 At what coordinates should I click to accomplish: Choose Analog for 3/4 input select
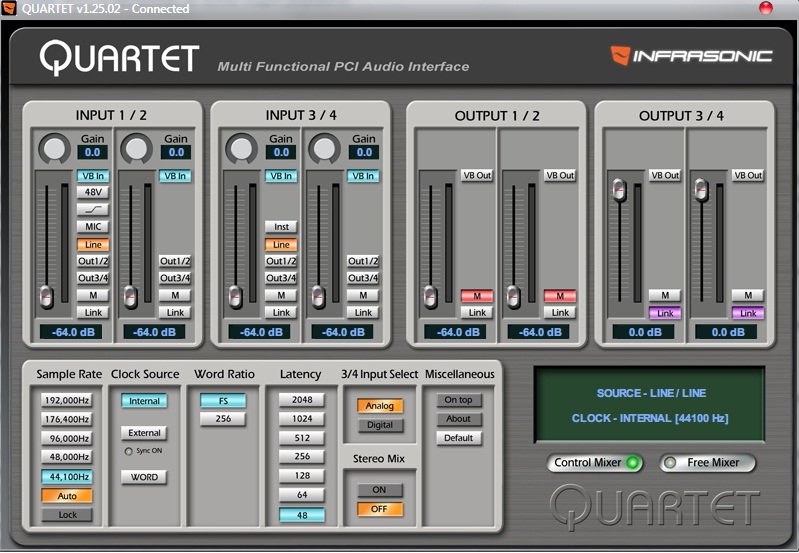pyautogui.click(x=380, y=406)
